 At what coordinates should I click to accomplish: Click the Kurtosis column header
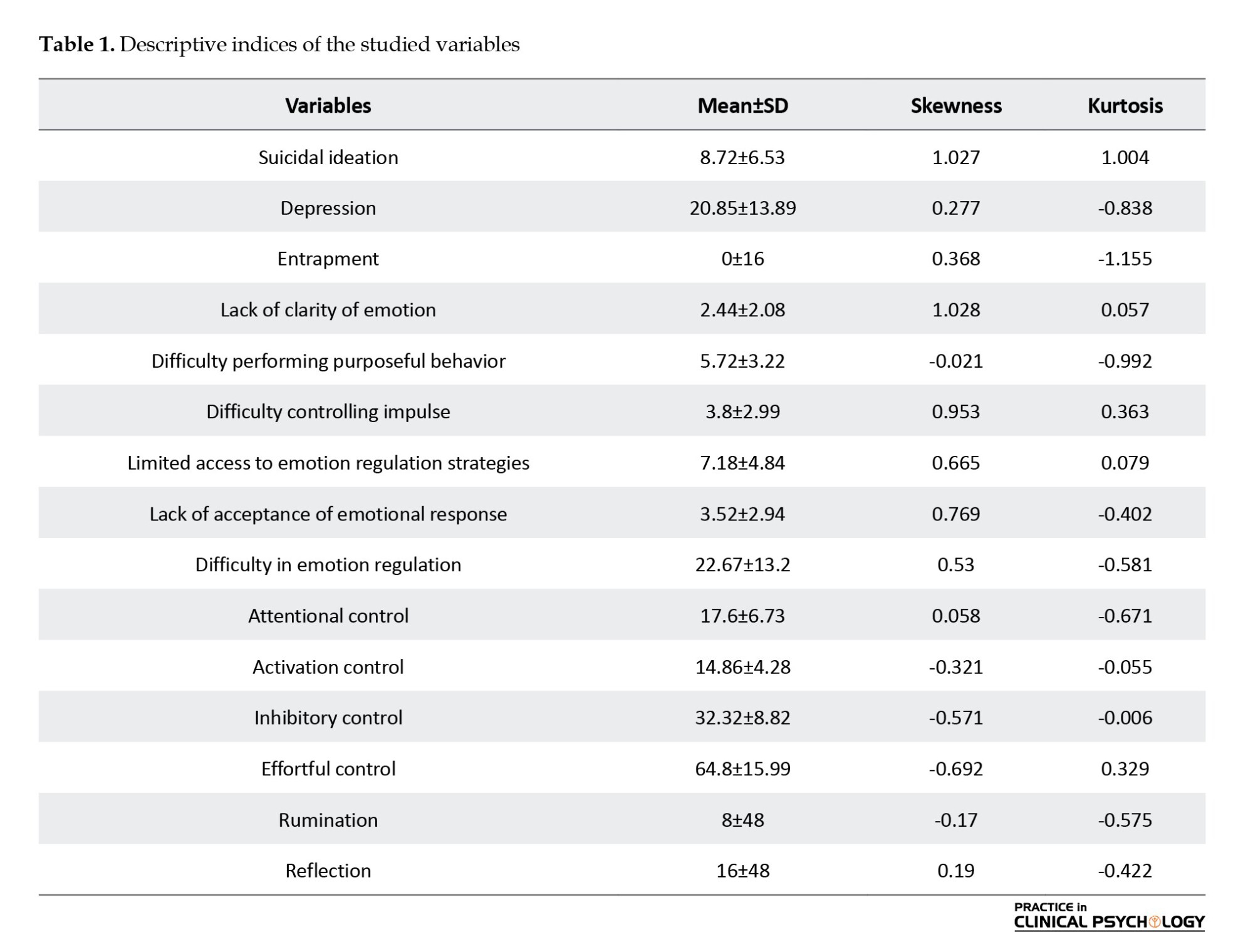[1125, 105]
